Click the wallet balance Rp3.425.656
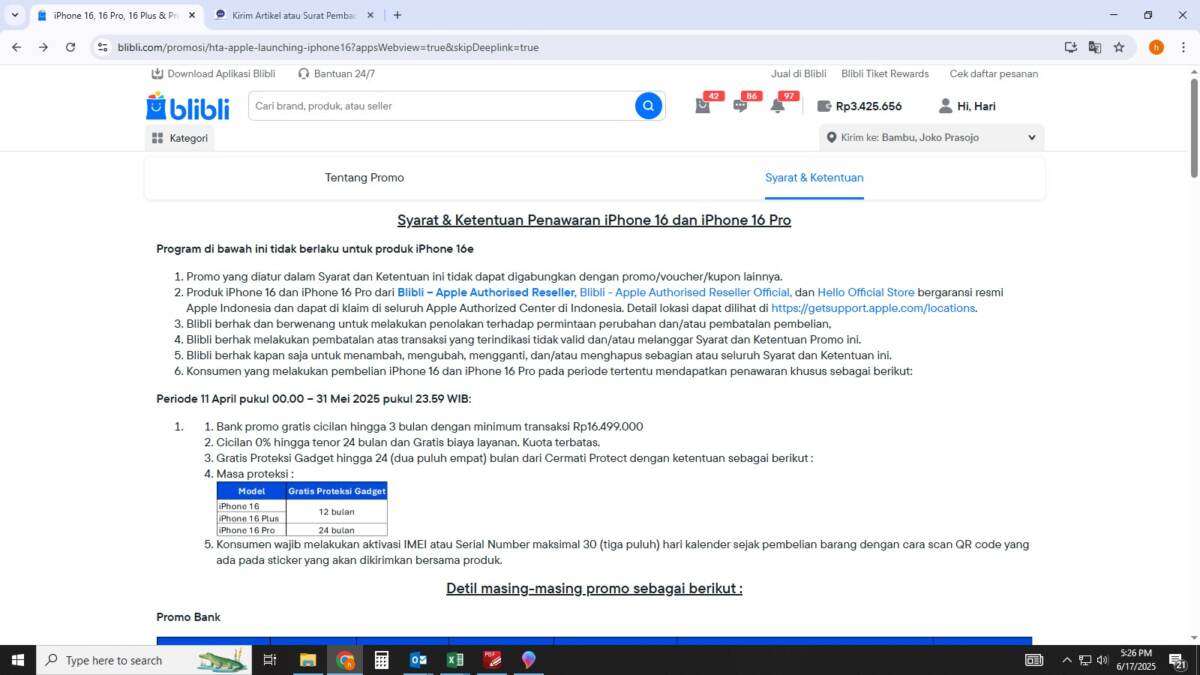The width and height of the screenshot is (1200, 675). click(x=860, y=106)
